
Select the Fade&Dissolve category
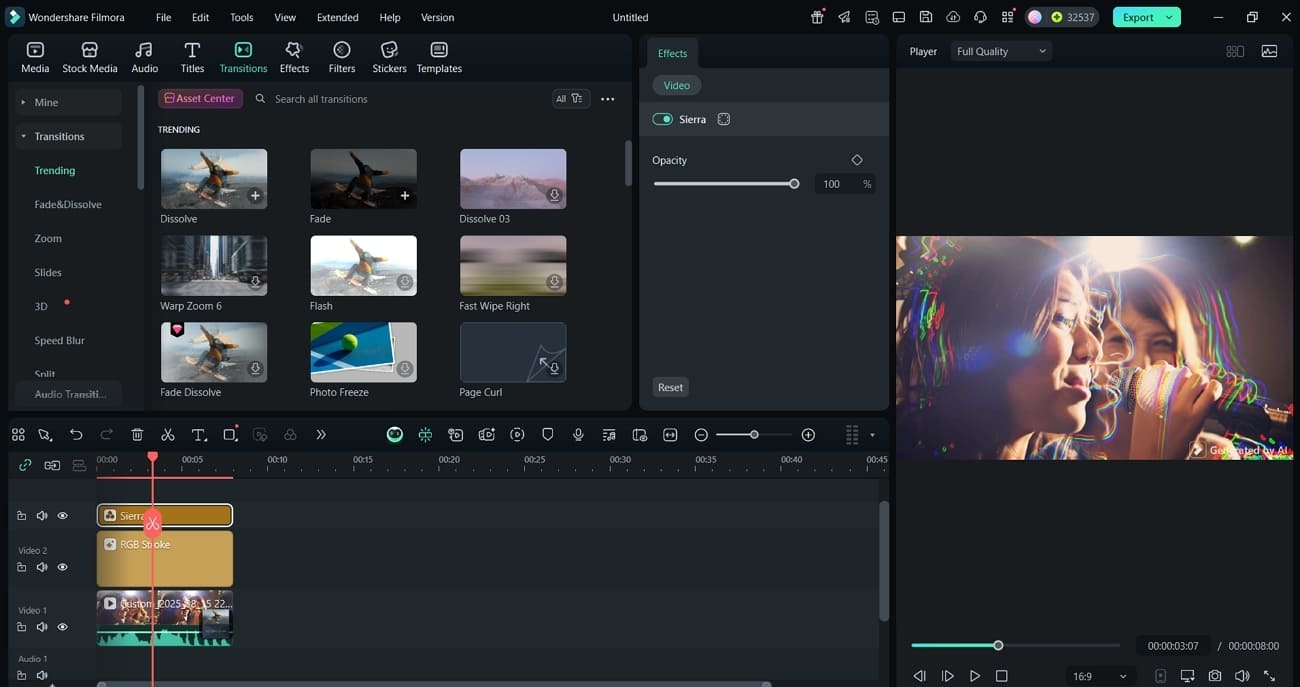(68, 204)
